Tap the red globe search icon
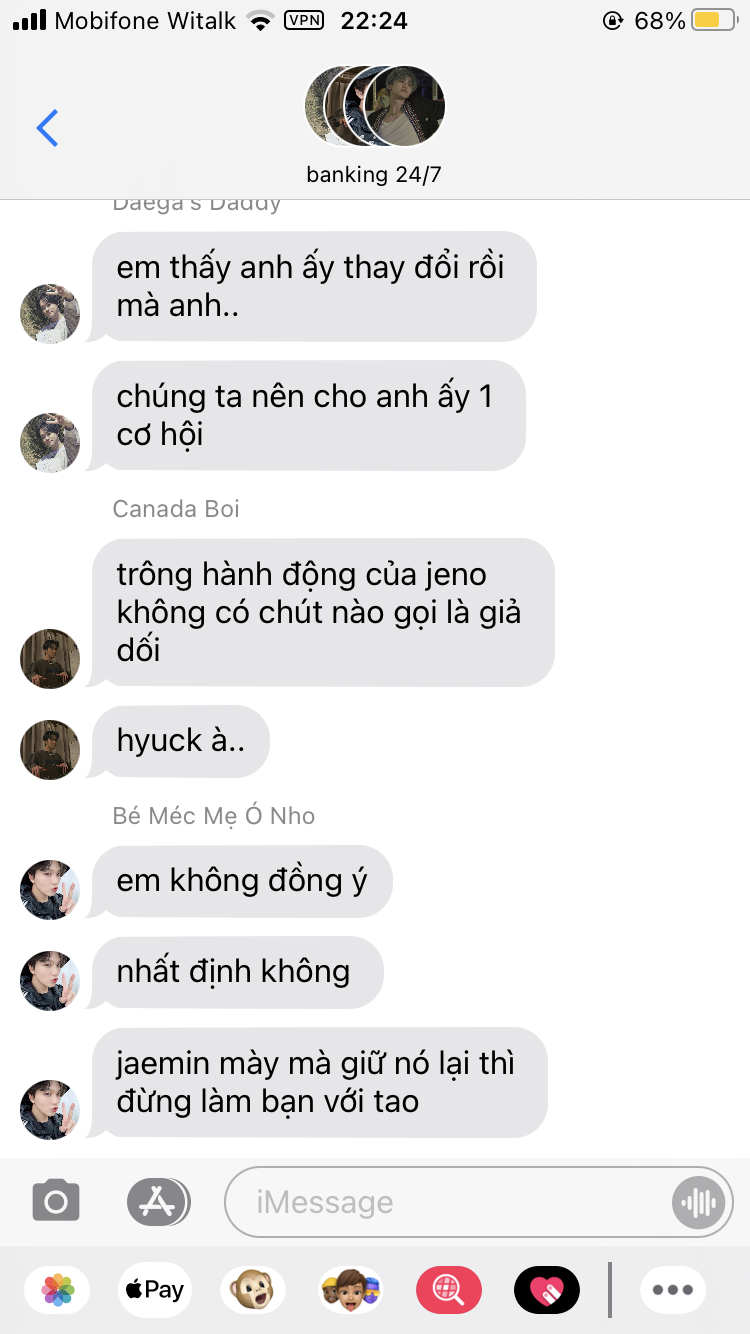Image resolution: width=750 pixels, height=1334 pixels. [x=449, y=1290]
